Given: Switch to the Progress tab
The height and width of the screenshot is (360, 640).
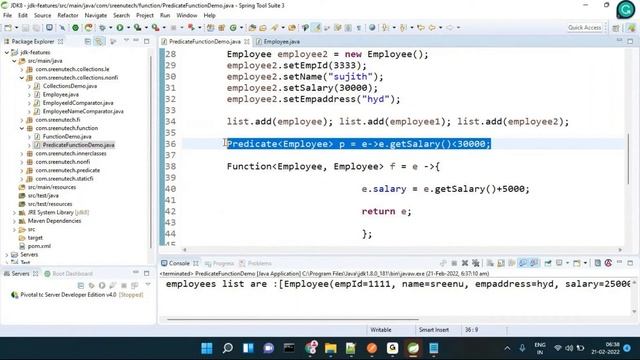Looking at the screenshot, I should pos(220,263).
